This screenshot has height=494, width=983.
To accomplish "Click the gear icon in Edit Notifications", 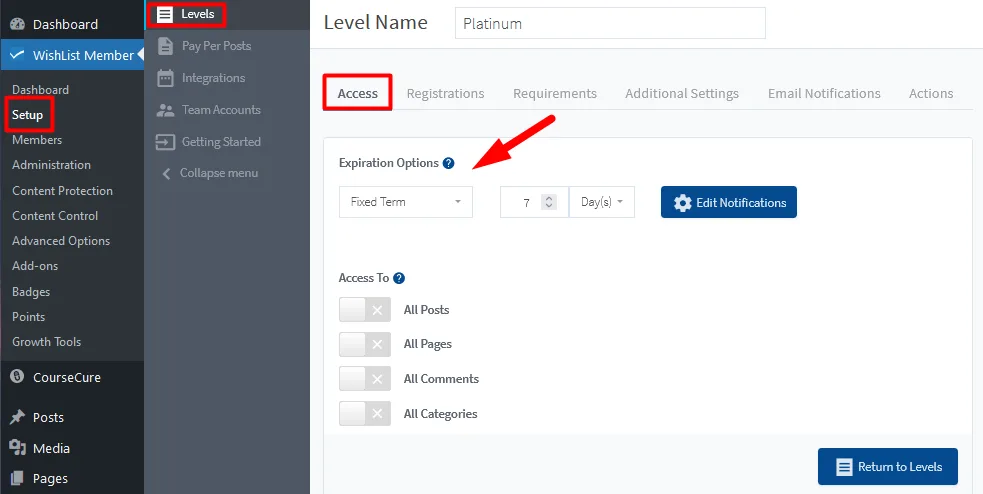I will click(683, 202).
